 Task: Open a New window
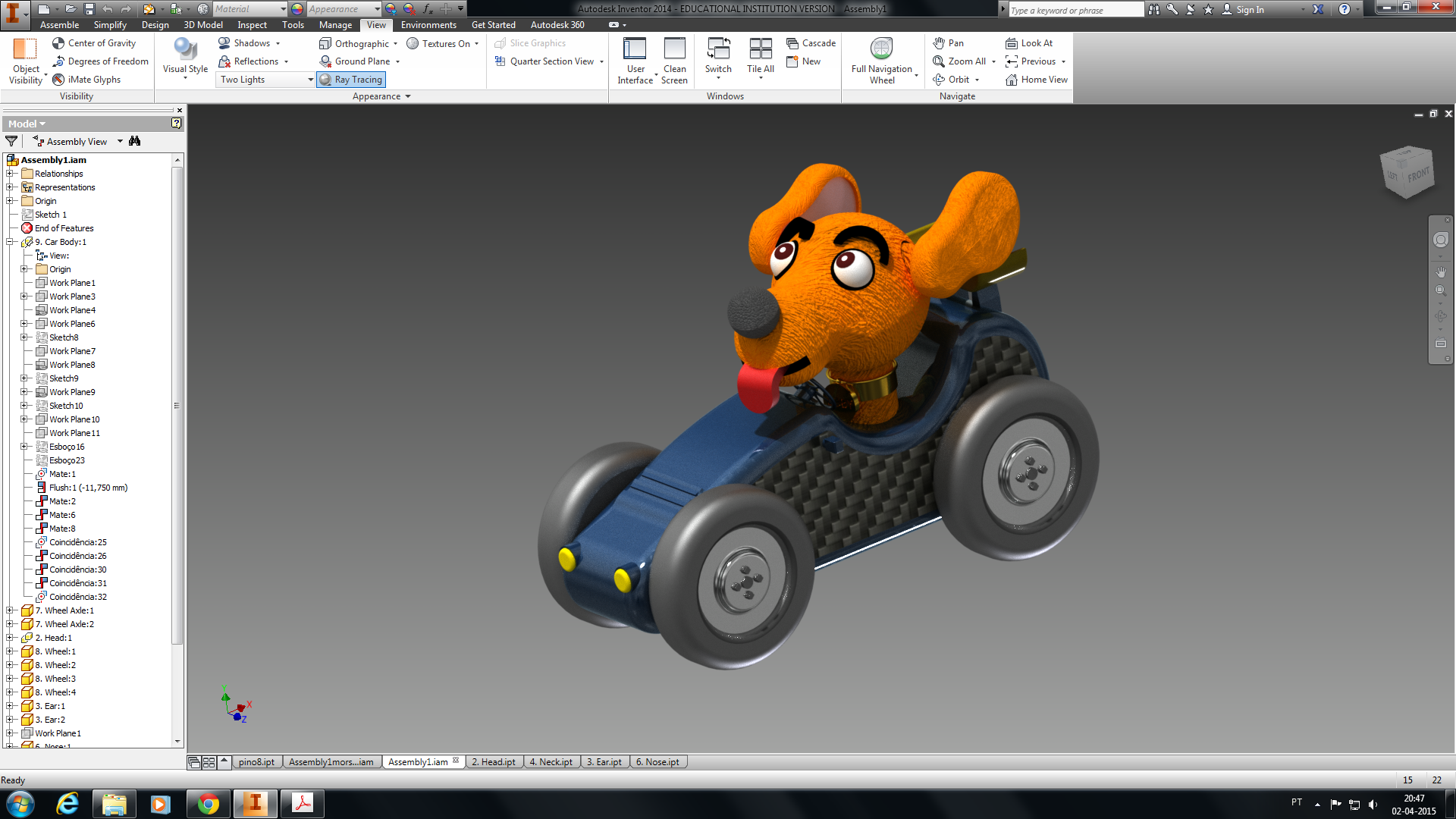point(803,61)
